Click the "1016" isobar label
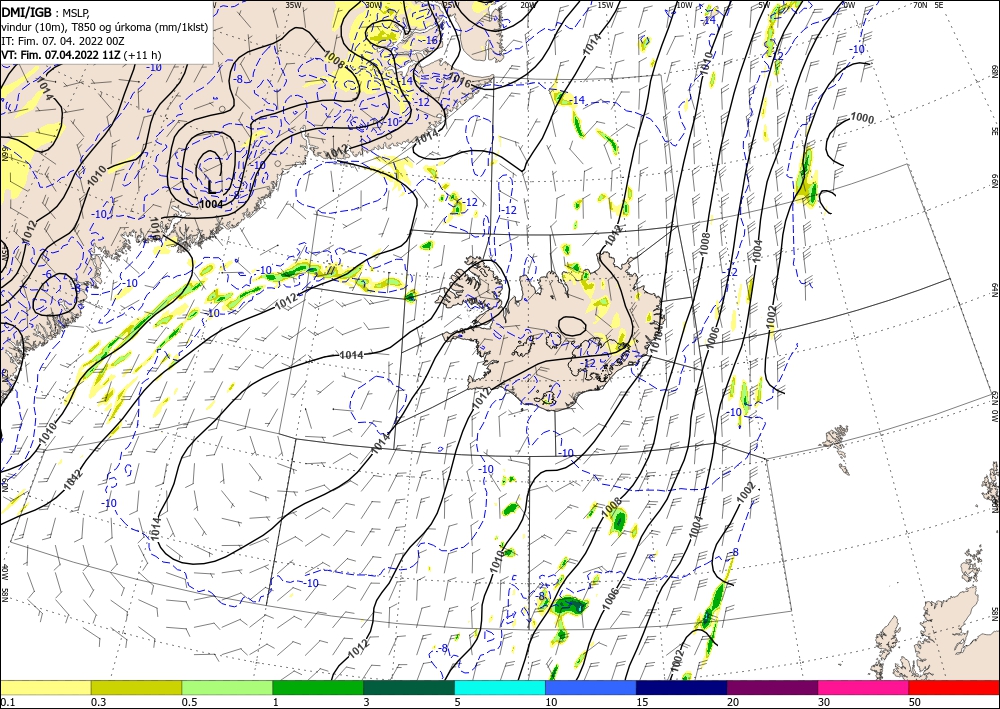The width and height of the screenshot is (1000, 709). (461, 79)
